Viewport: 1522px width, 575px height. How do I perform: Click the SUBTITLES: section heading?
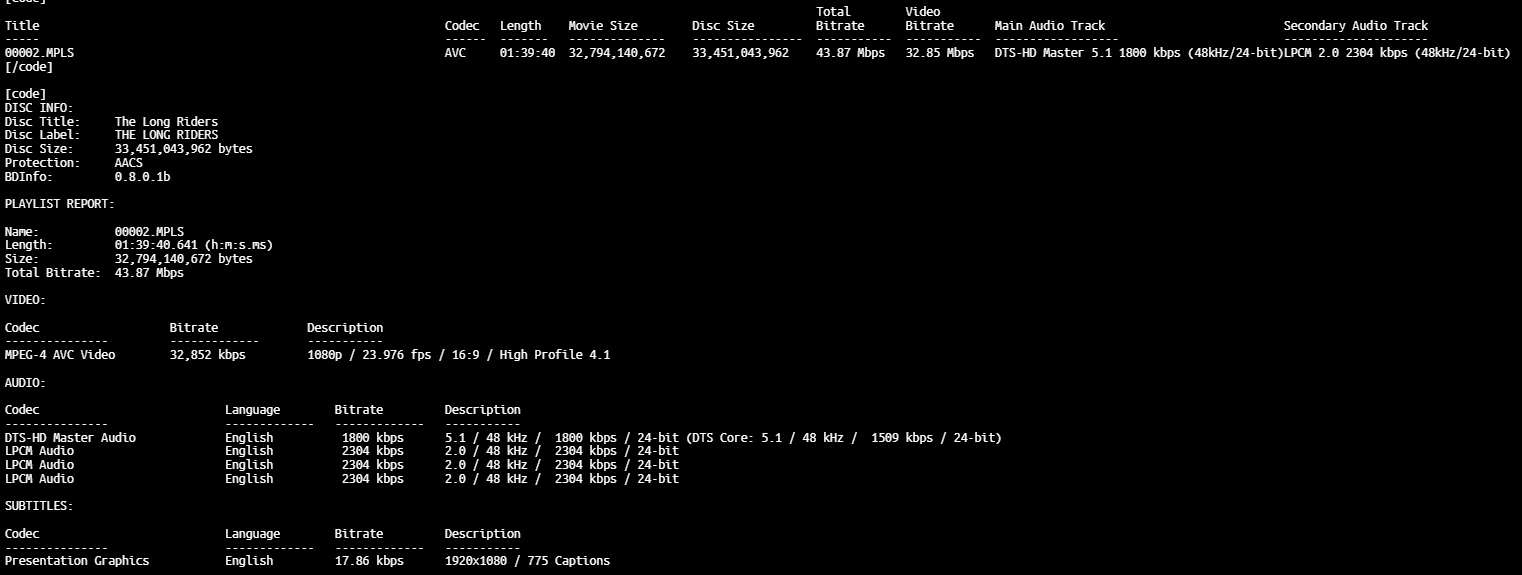point(39,507)
